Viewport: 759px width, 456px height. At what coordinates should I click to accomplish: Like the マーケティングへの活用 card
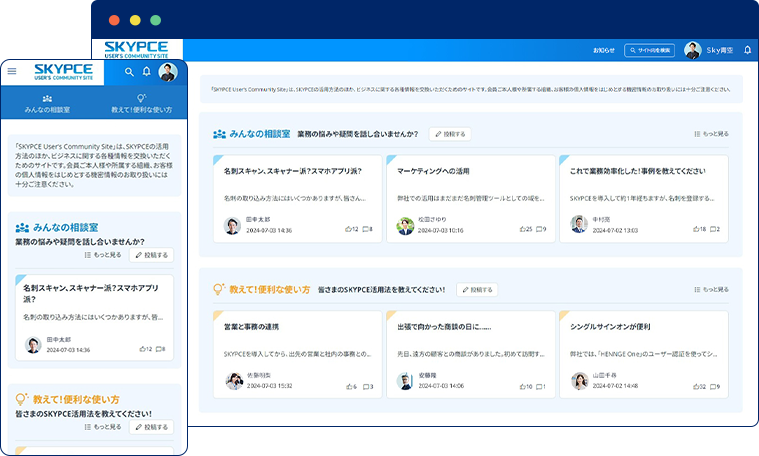click(x=526, y=229)
